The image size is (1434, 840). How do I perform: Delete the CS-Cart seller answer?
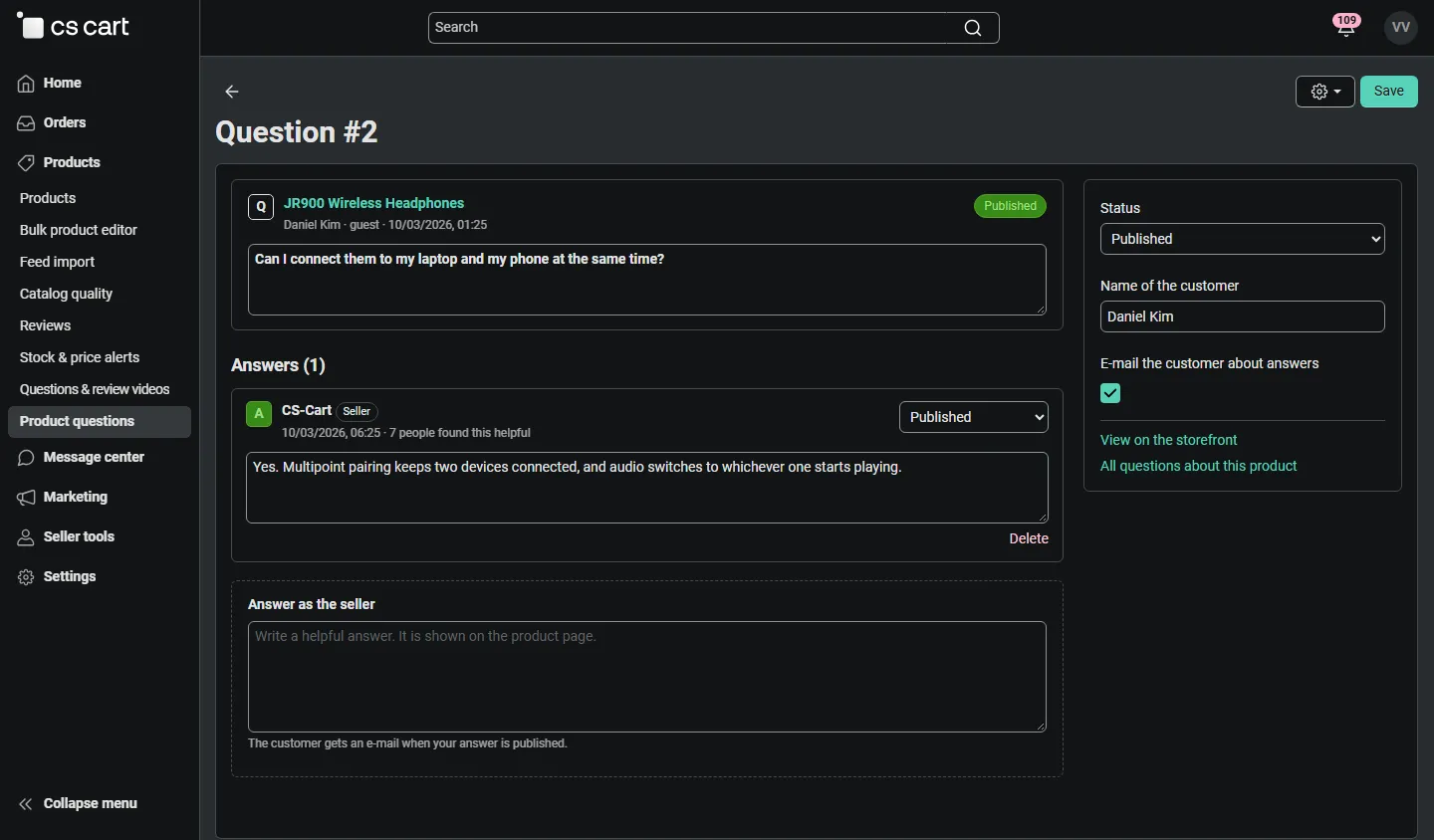tap(1029, 538)
